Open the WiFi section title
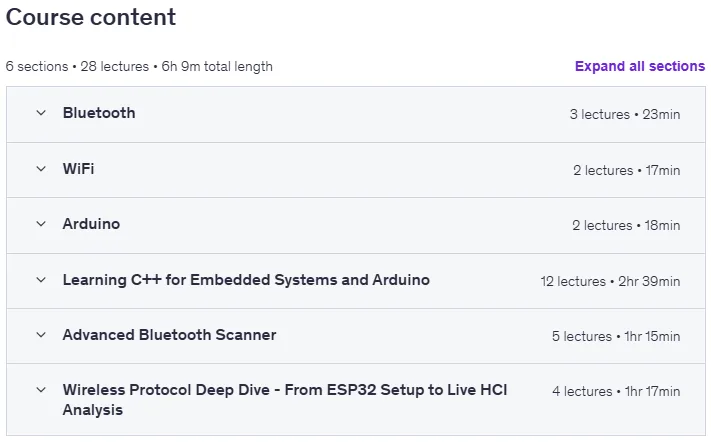711x442 pixels. (x=78, y=169)
